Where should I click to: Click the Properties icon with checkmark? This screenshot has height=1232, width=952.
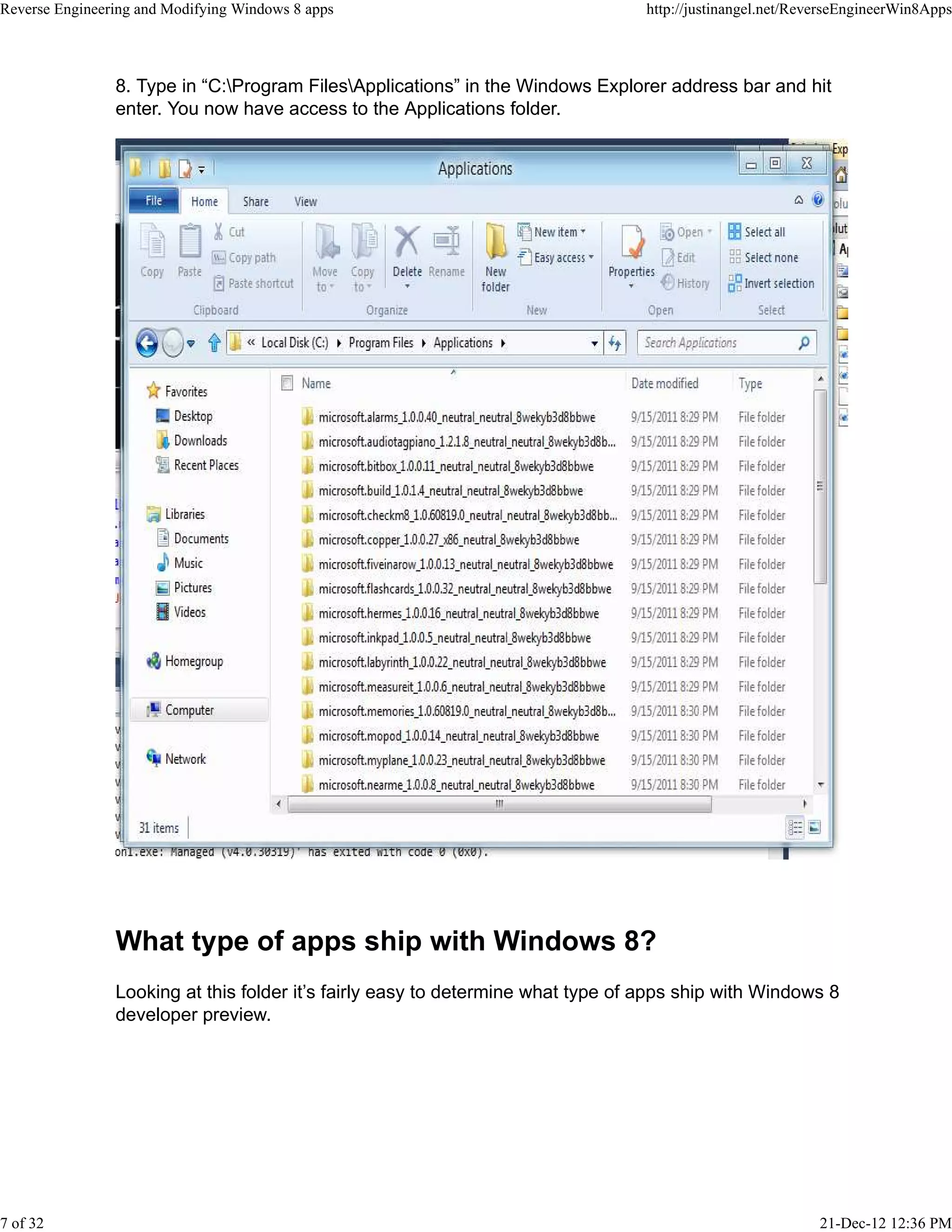pos(632,241)
